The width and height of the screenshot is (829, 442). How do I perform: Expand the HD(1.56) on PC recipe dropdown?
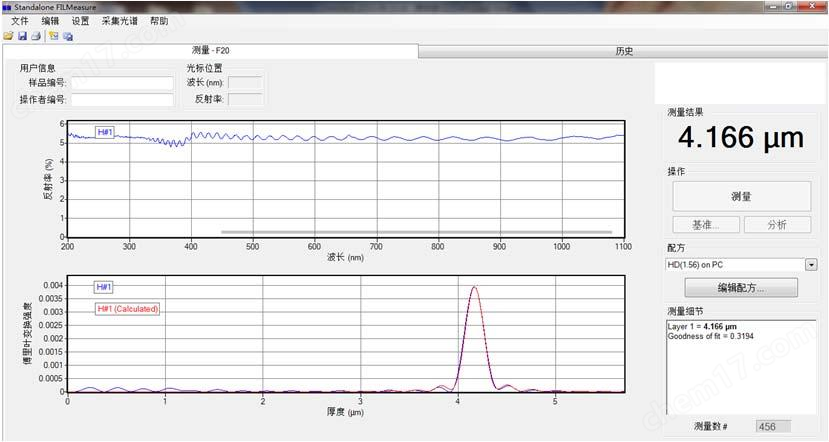tap(810, 265)
